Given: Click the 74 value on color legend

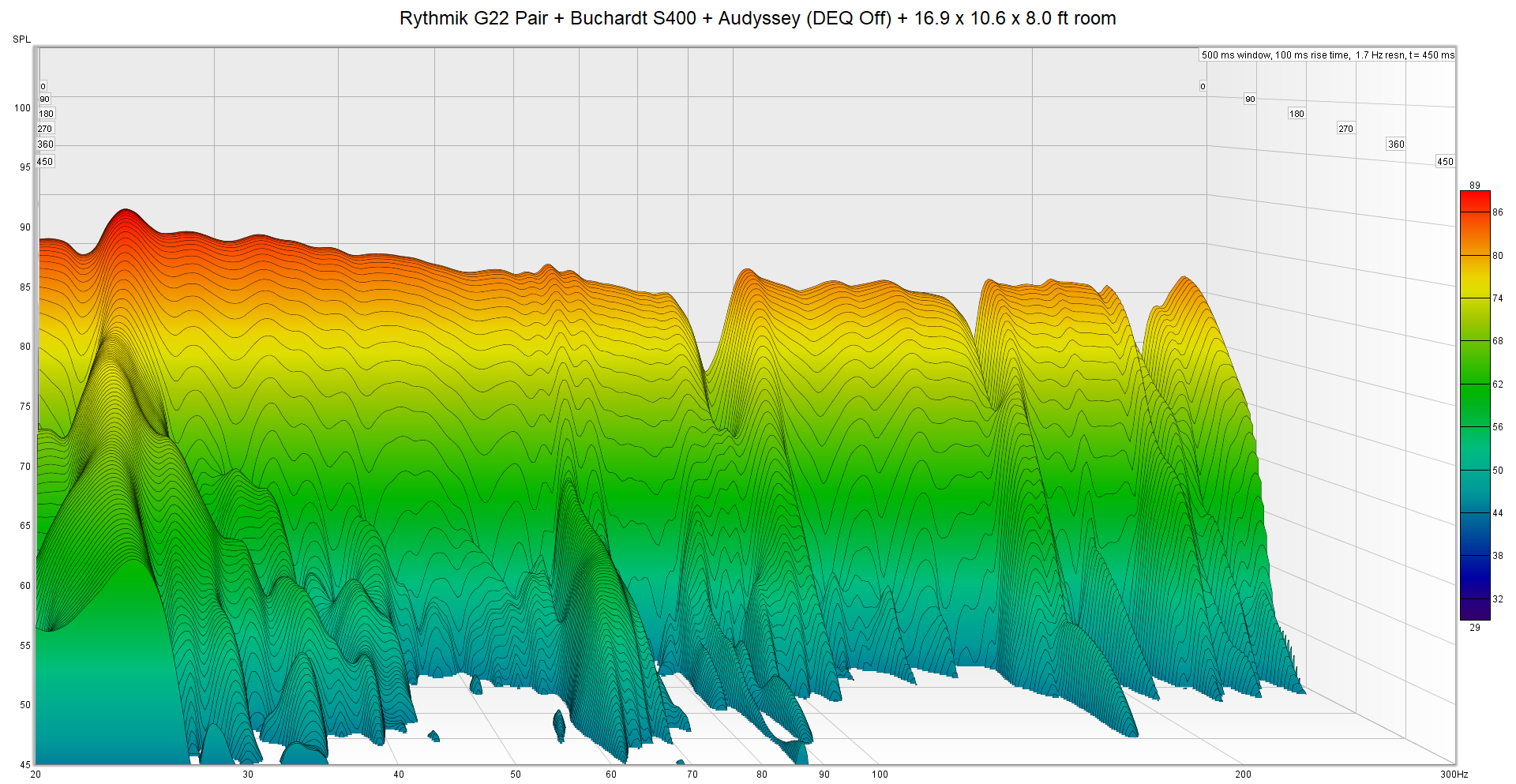Looking at the screenshot, I should [x=1498, y=298].
